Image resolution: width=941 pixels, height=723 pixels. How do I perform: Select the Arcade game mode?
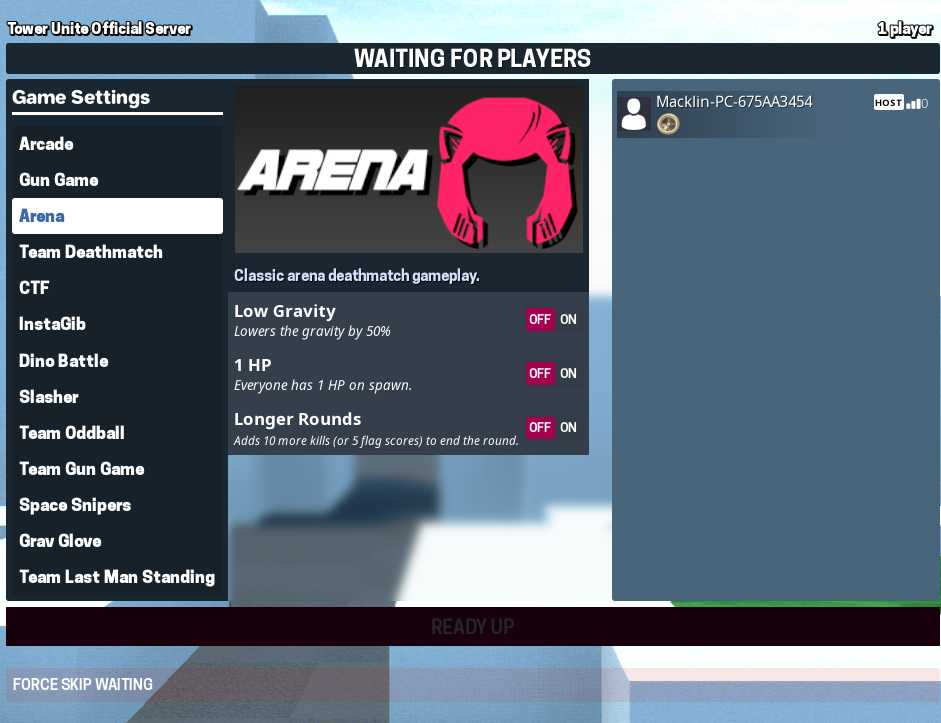point(117,144)
